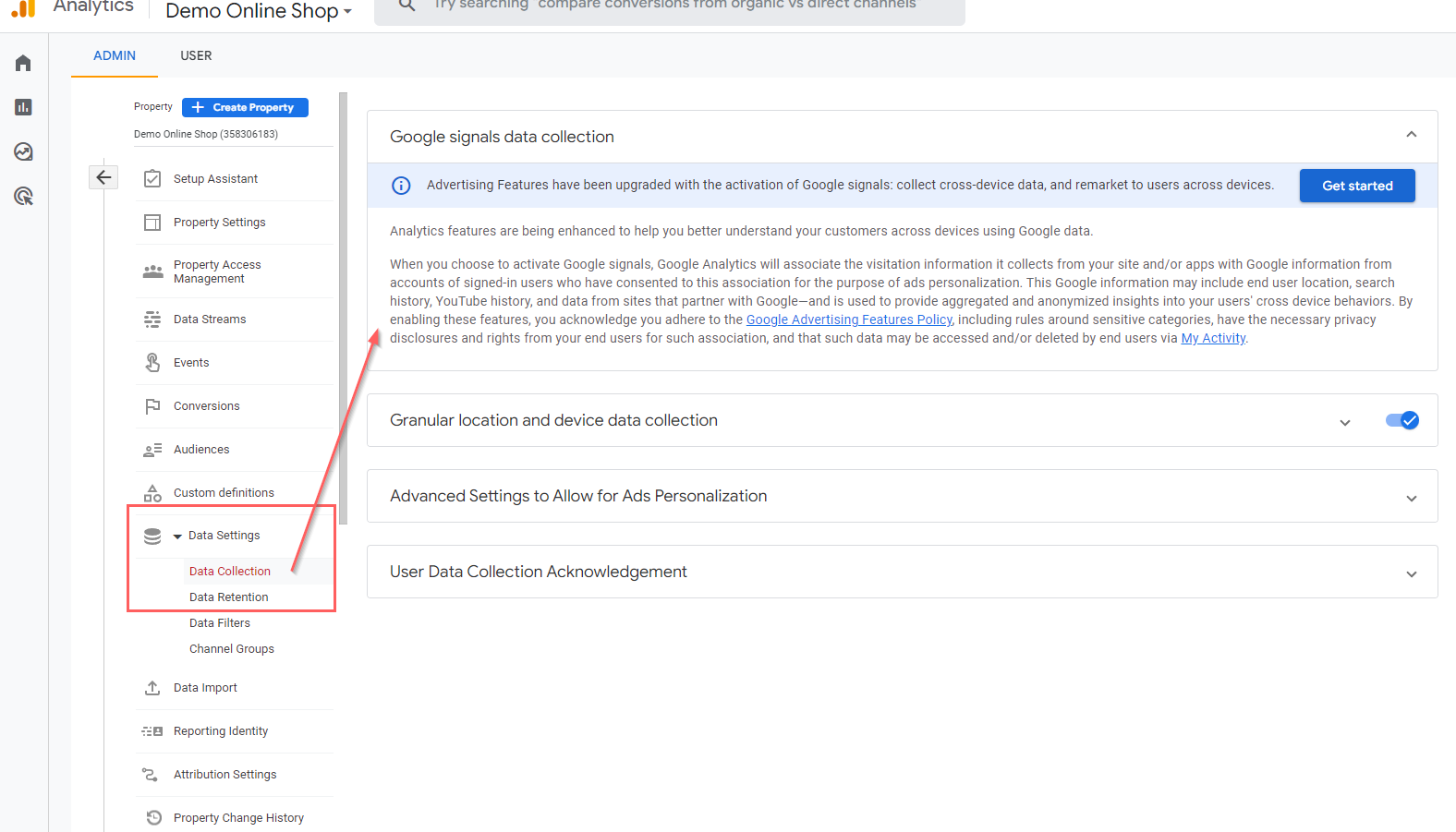Viewport: 1456px width, 832px height.
Task: Open the Google Advertising Features Policy link
Action: (849, 320)
